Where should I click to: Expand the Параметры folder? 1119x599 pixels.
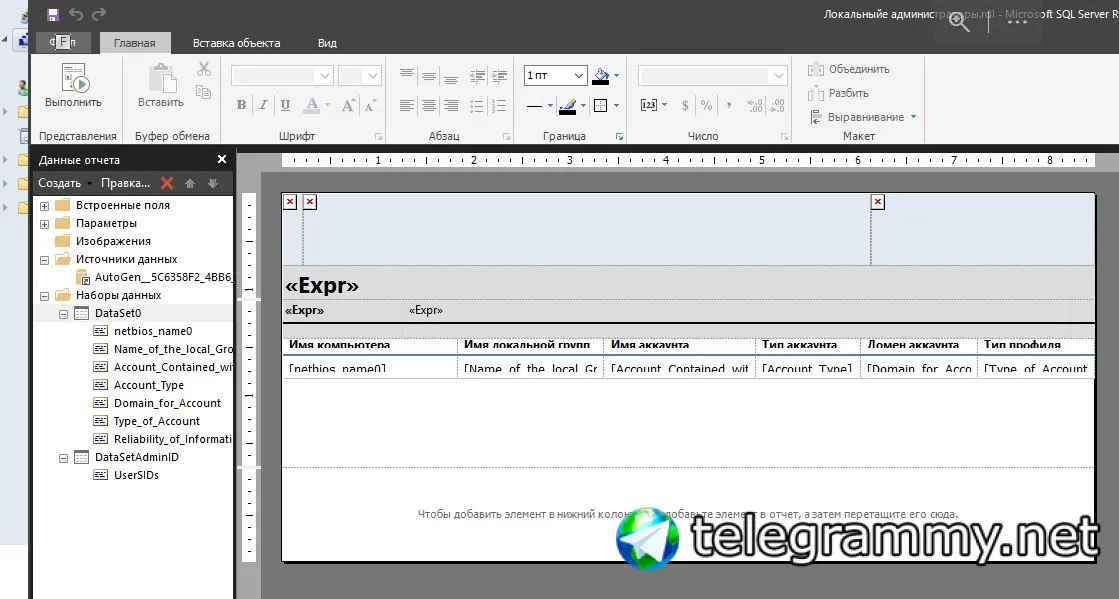pyautogui.click(x=44, y=224)
